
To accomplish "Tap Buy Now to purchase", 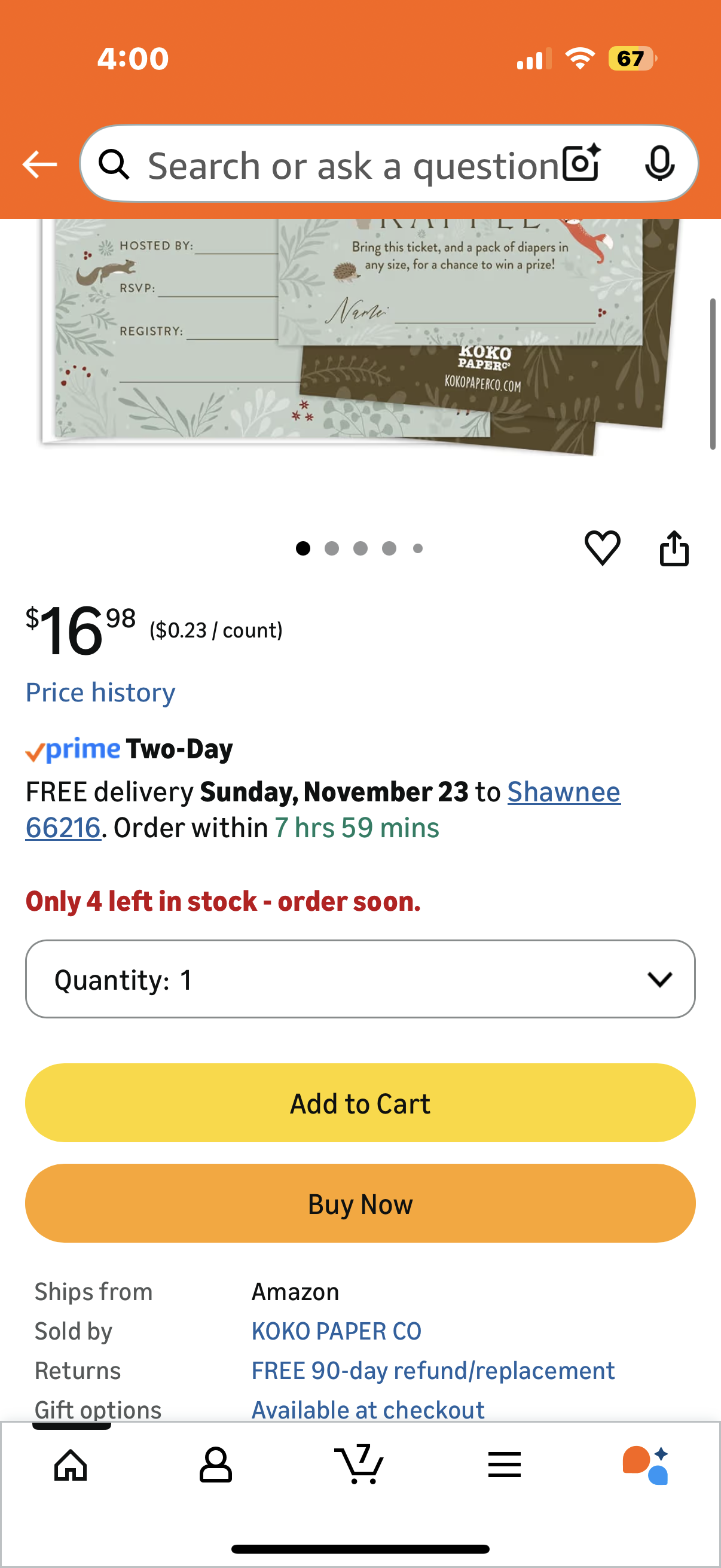I will click(360, 1203).
